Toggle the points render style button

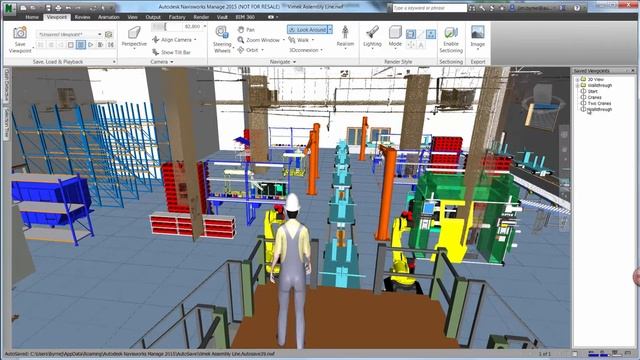(x=431, y=34)
